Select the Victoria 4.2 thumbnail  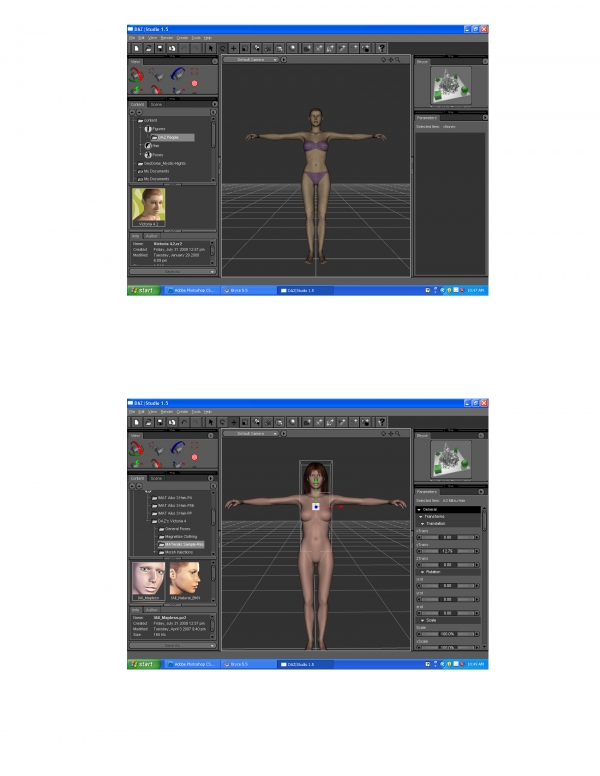tap(149, 207)
